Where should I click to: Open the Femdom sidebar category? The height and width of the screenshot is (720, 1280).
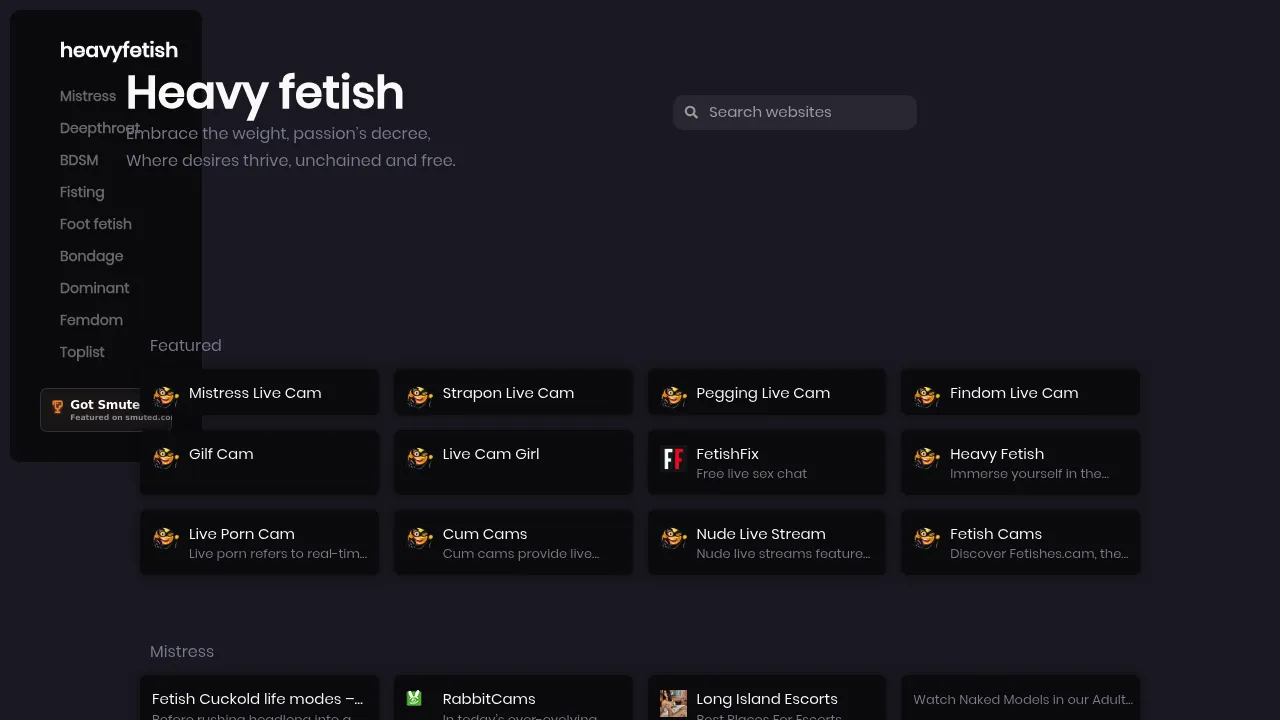(91, 320)
